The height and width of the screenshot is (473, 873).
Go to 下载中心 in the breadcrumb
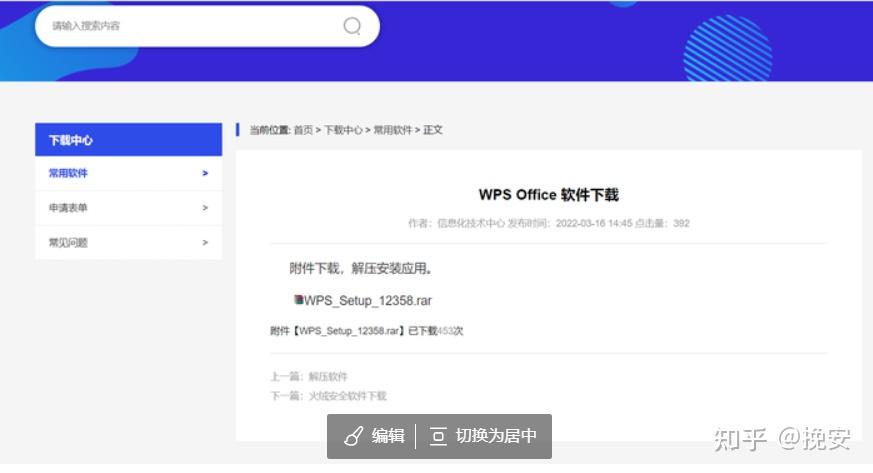coord(343,130)
